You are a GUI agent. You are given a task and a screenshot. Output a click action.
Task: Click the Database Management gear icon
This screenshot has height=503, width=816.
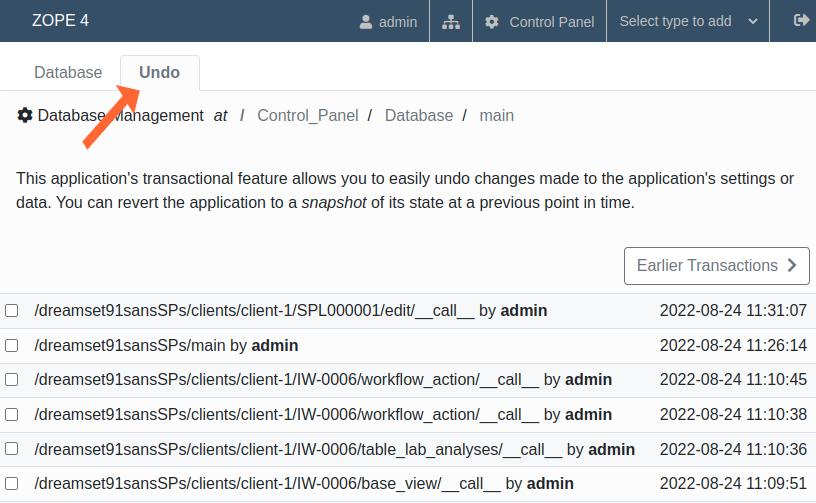25,115
